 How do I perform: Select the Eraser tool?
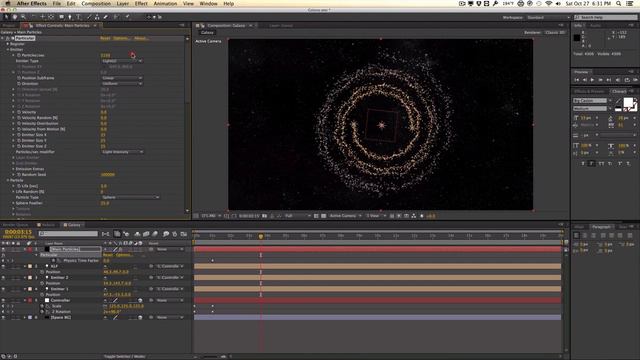click(x=105, y=17)
